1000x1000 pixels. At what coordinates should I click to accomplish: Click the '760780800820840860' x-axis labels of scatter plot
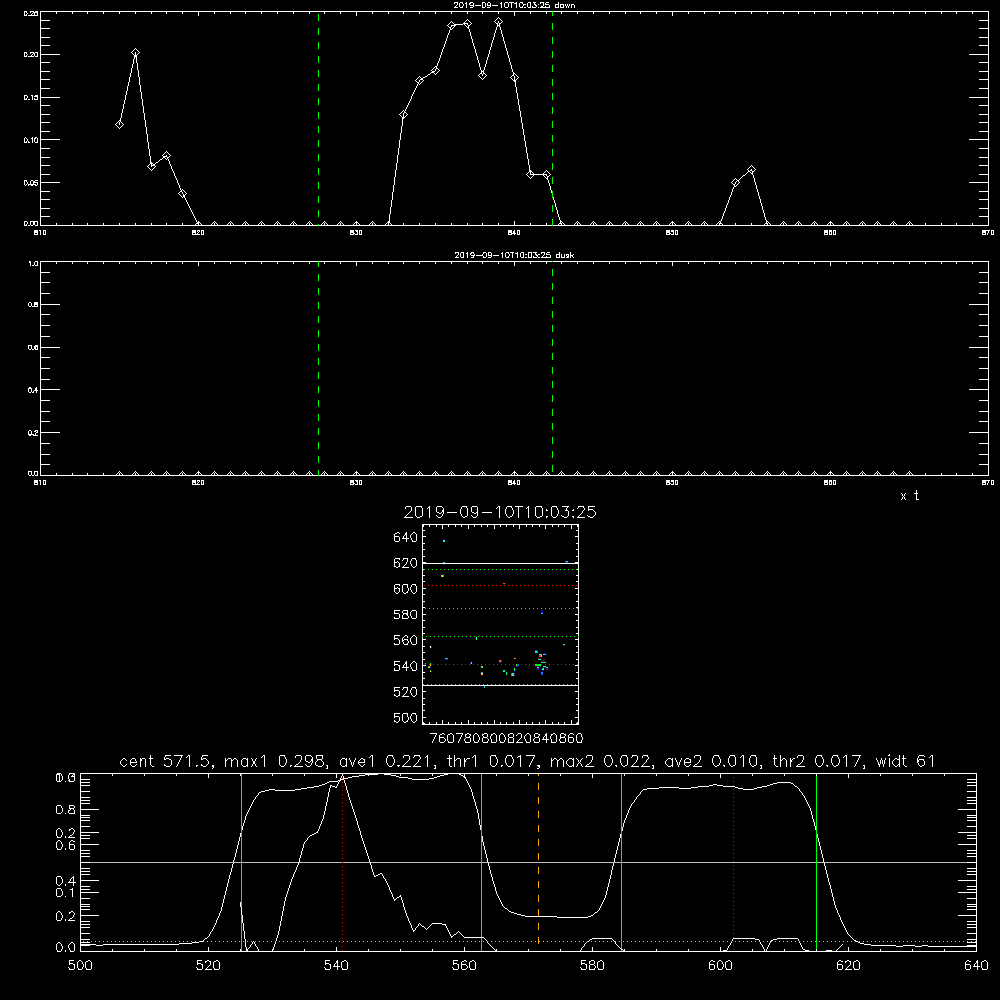[x=506, y=739]
